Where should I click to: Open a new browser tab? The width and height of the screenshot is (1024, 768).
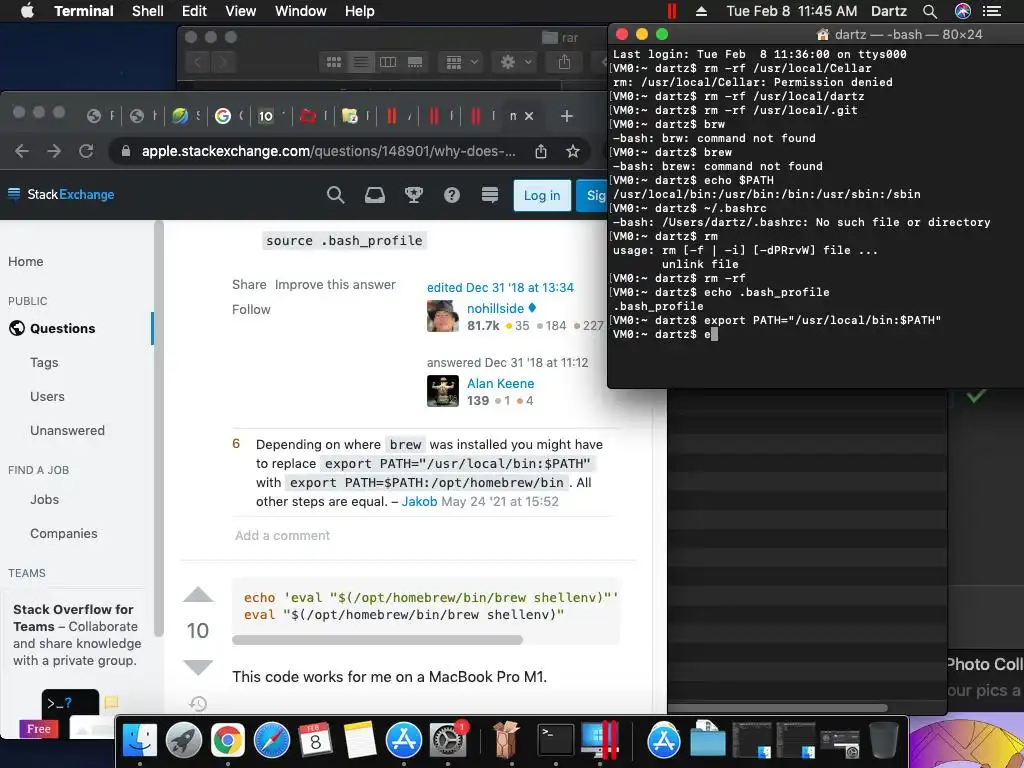(x=566, y=116)
